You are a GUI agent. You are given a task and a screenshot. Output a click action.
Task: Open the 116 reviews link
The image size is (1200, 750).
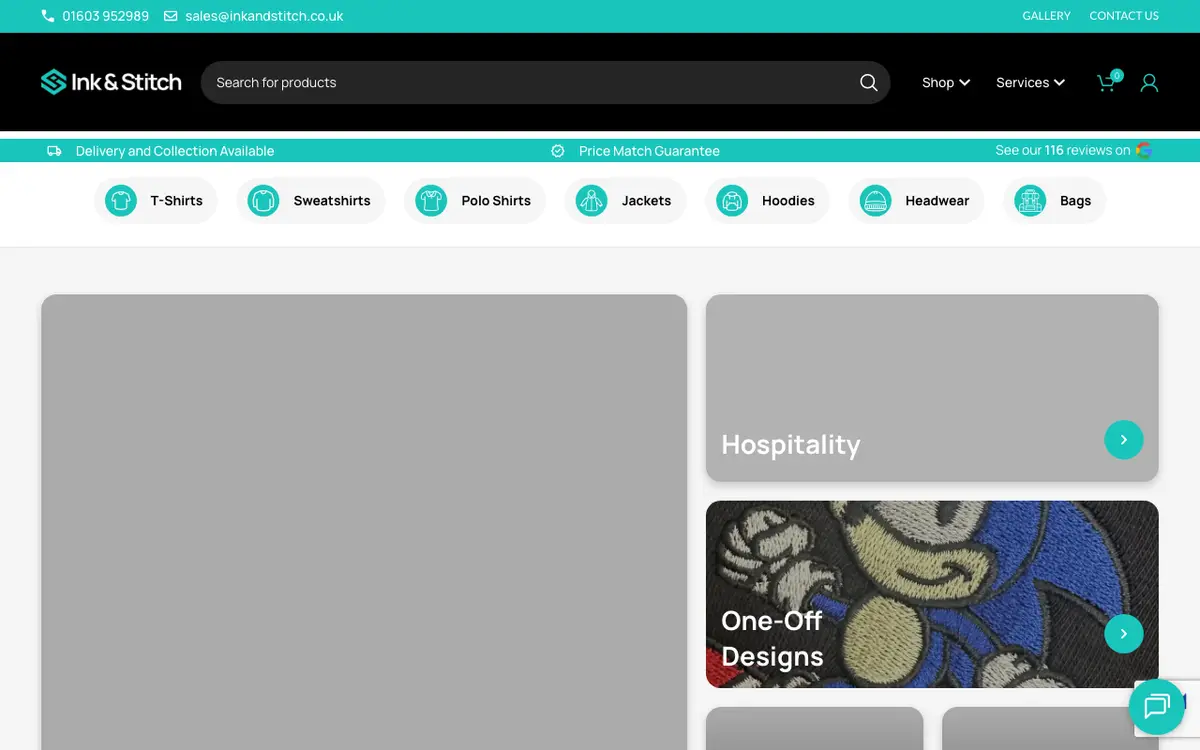1063,150
